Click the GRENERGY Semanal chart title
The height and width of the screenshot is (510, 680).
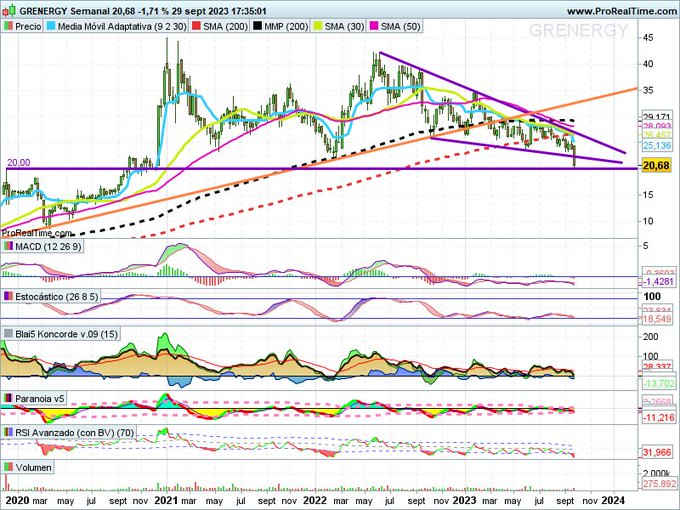[143, 11]
